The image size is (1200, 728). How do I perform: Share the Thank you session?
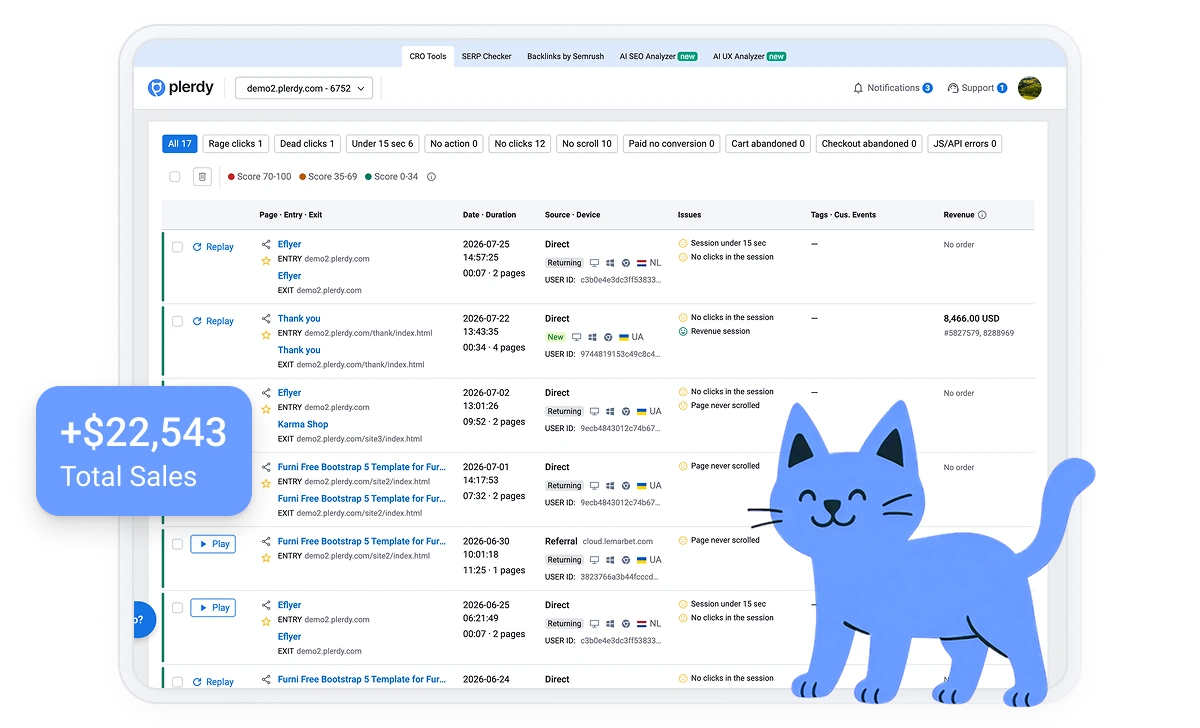tap(266, 318)
